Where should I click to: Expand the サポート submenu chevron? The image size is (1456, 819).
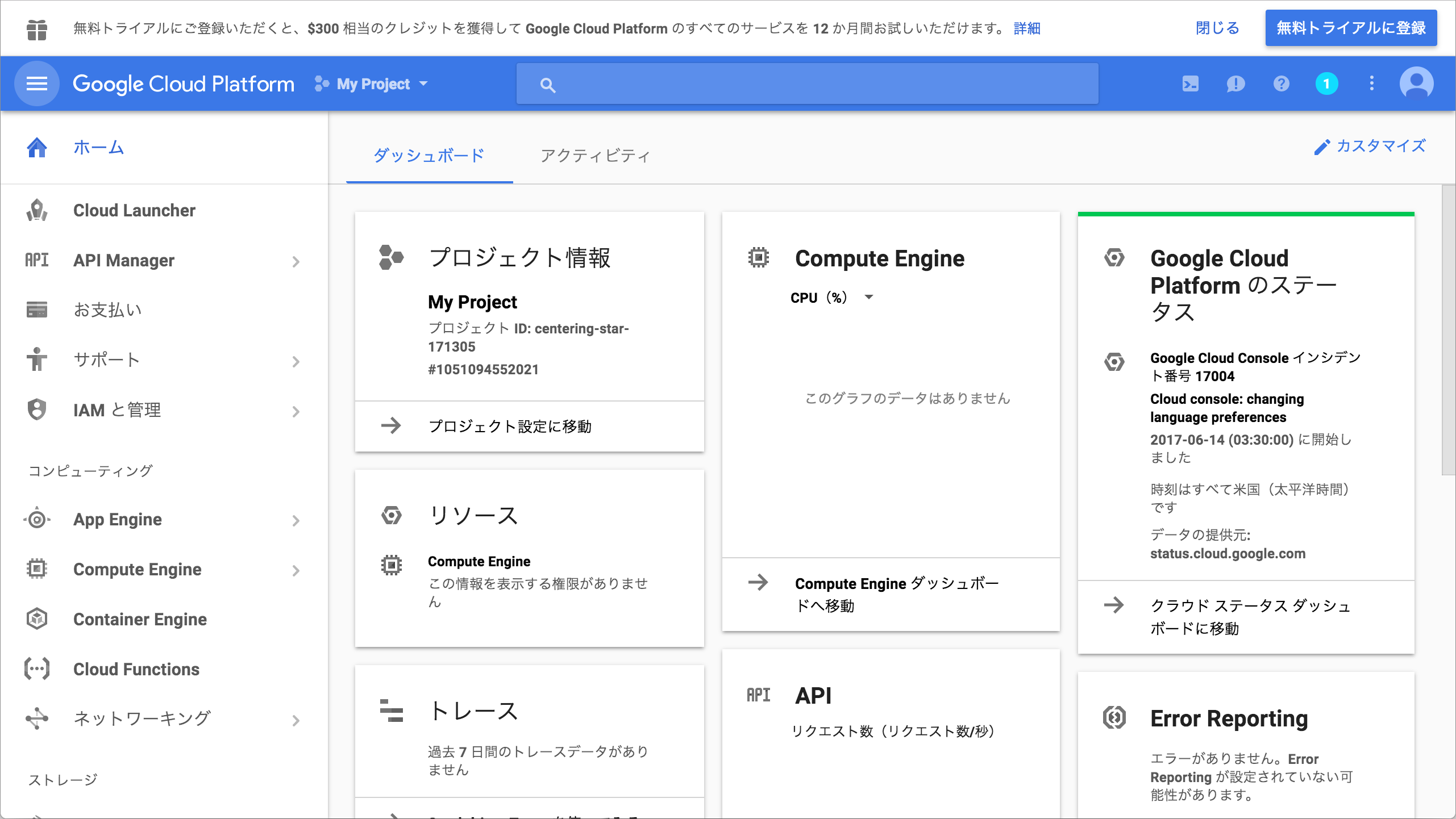click(x=296, y=362)
